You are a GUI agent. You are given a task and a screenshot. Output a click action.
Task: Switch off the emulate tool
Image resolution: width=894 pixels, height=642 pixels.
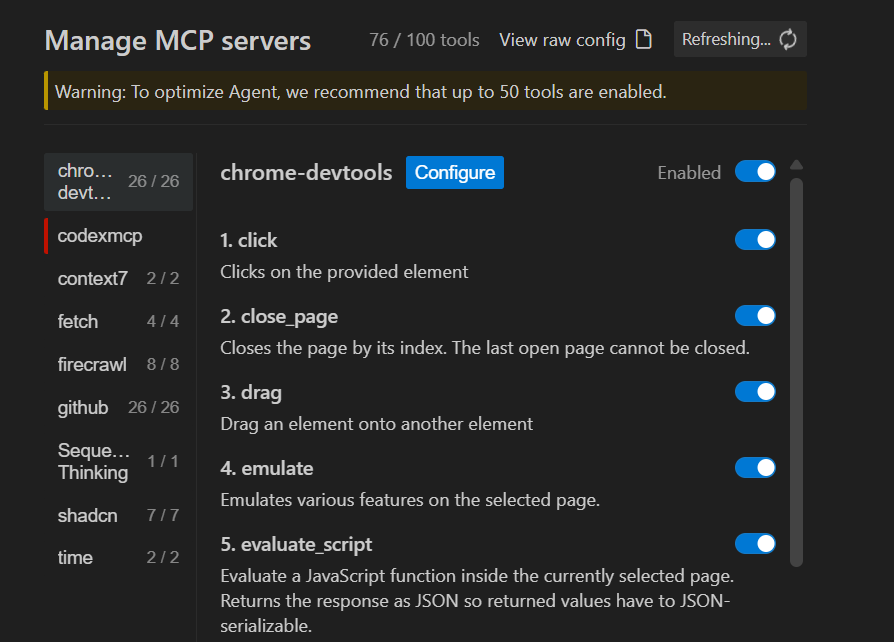755,468
